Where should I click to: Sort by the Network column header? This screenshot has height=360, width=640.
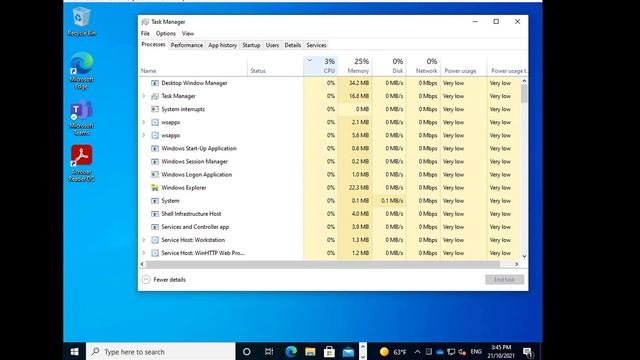pyautogui.click(x=424, y=66)
